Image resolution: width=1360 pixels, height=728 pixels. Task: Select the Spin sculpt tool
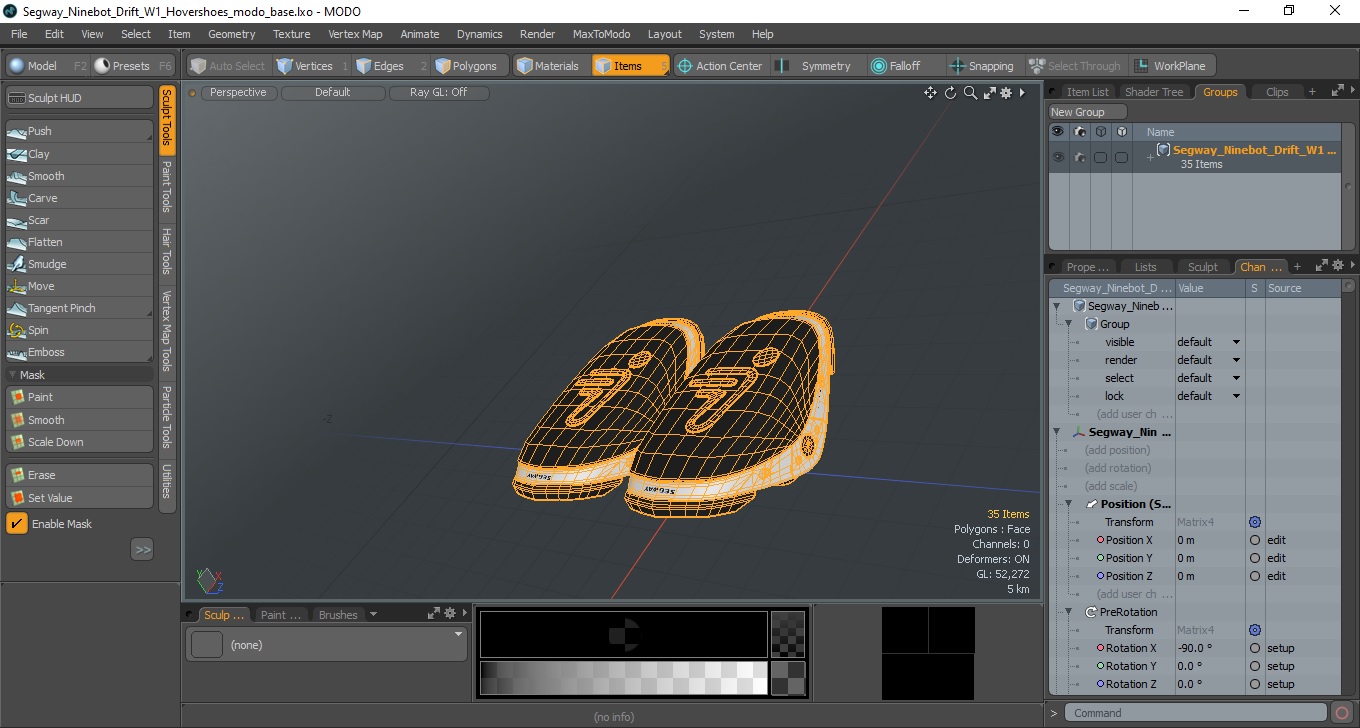pyautogui.click(x=79, y=330)
